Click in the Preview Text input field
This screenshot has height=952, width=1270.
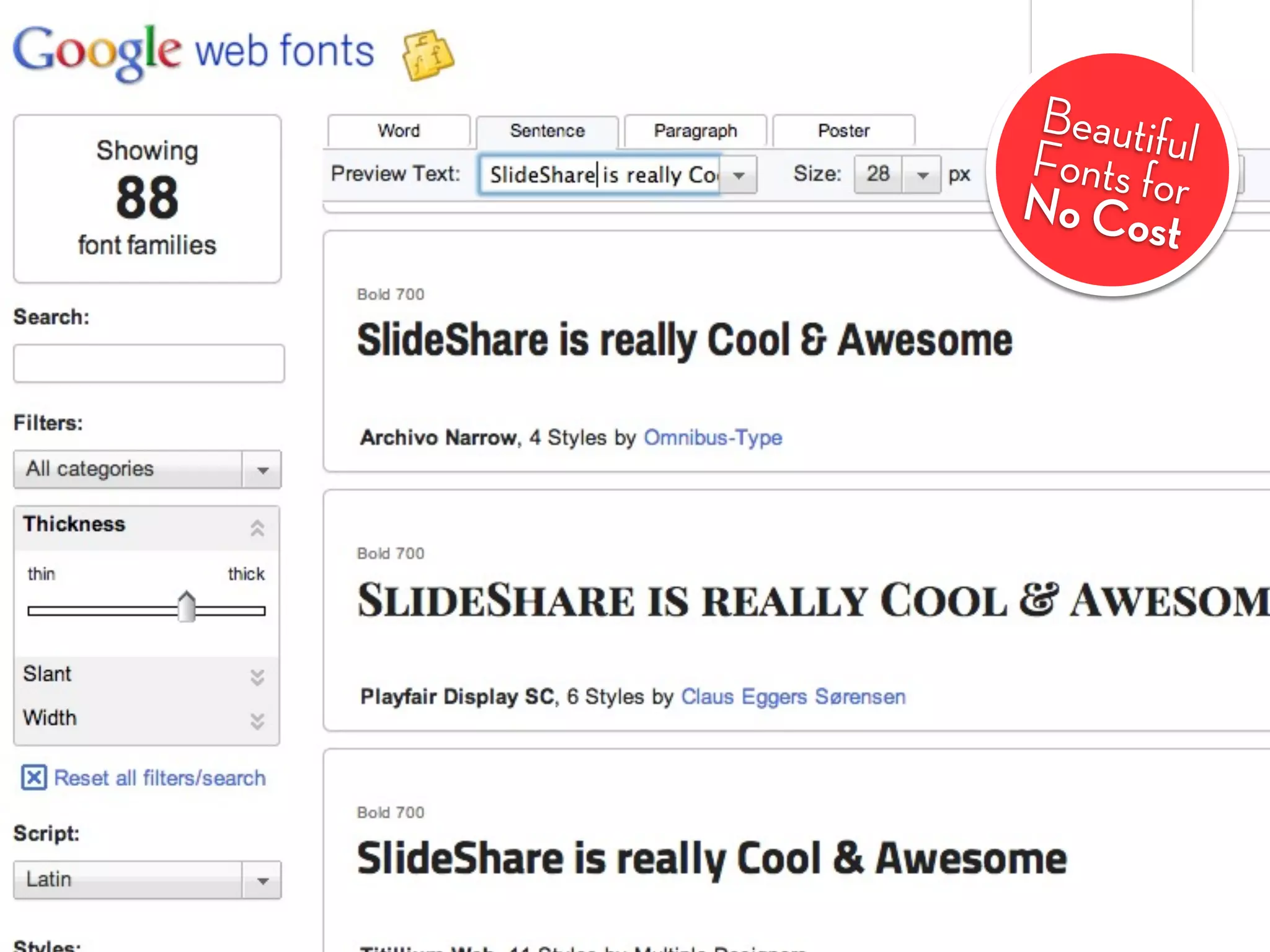click(x=600, y=175)
